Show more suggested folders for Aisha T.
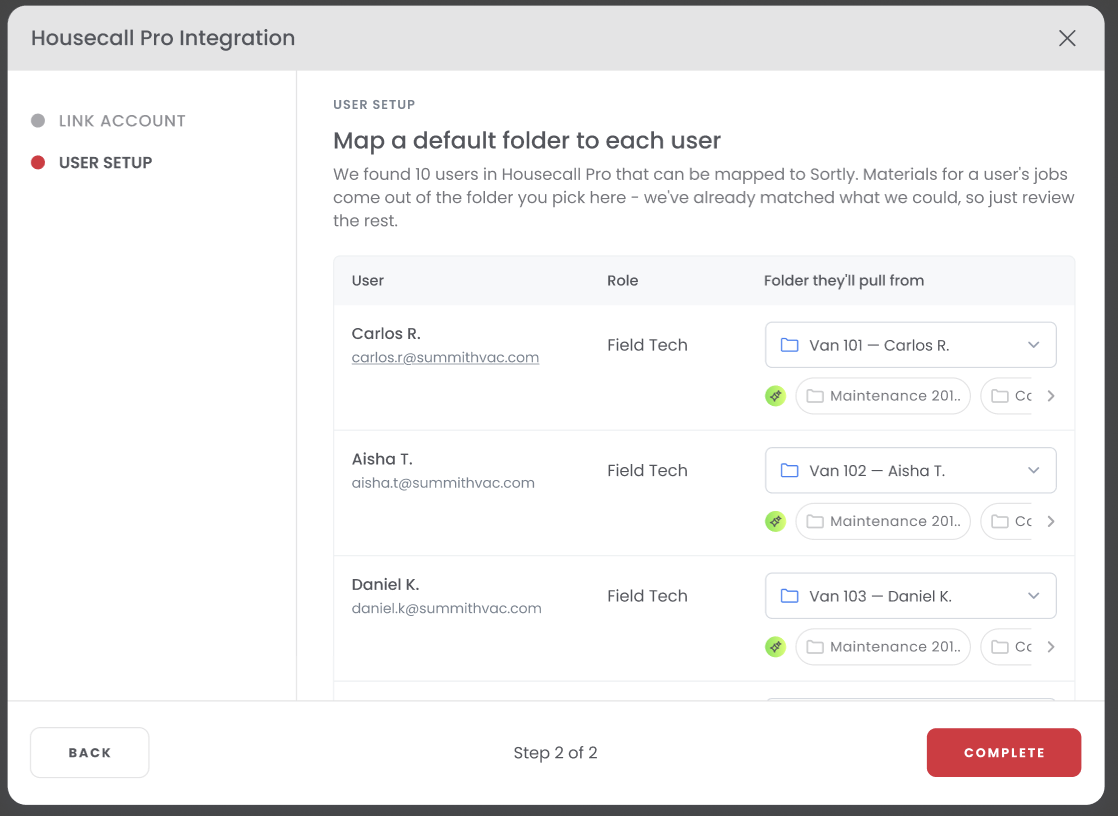The image size is (1118, 816). tap(1050, 521)
